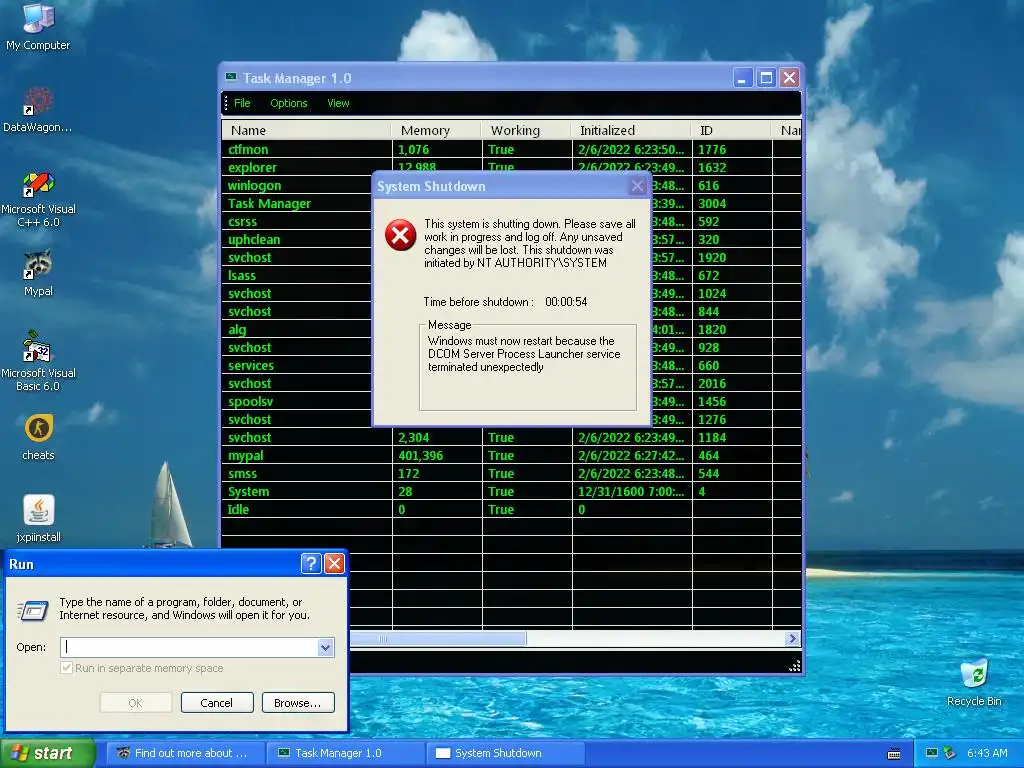Viewport: 1024px width, 768px height.
Task: Click the red error icon in System Shutdown
Action: point(400,235)
